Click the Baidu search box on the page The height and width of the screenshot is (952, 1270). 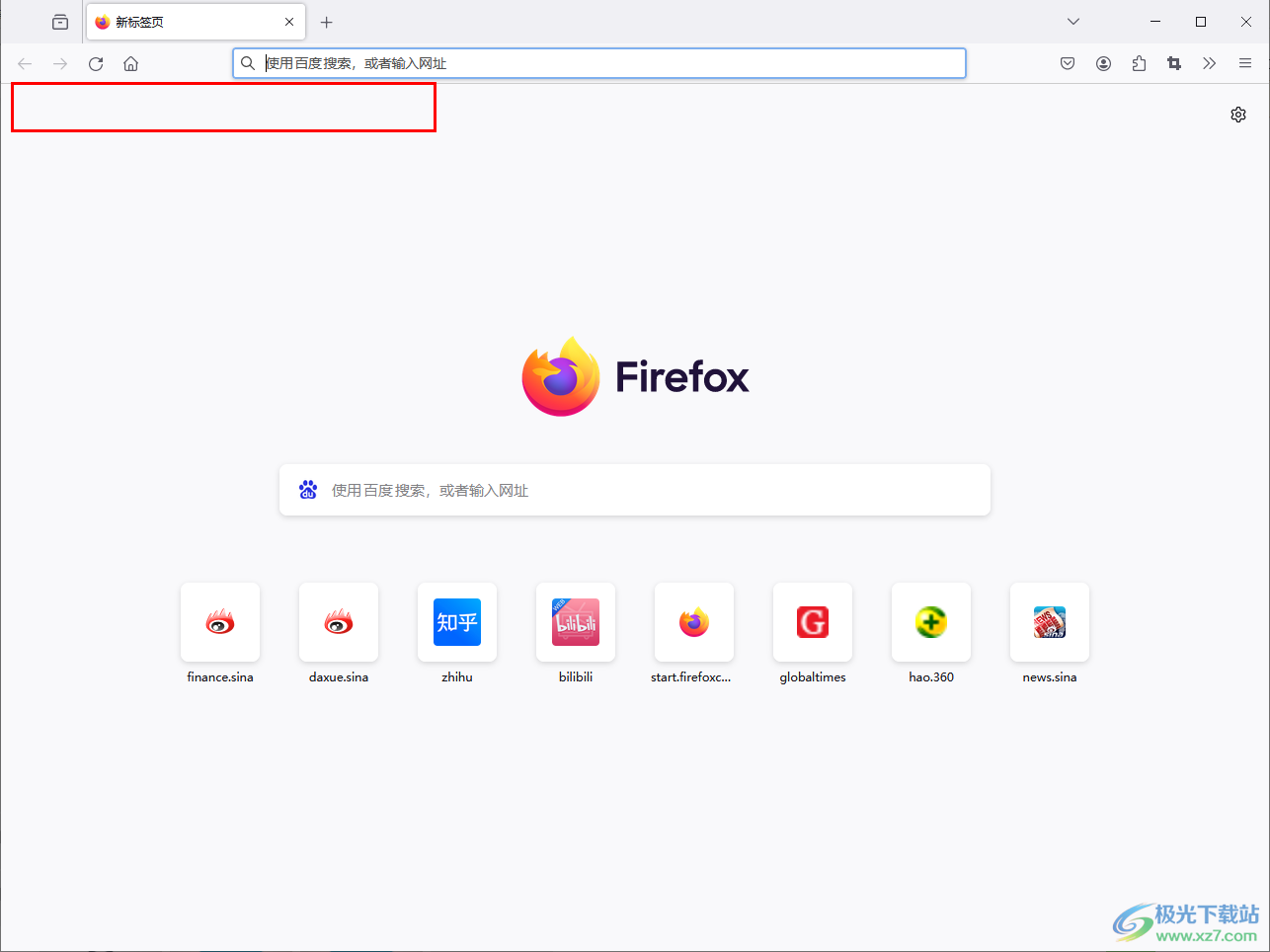point(635,490)
